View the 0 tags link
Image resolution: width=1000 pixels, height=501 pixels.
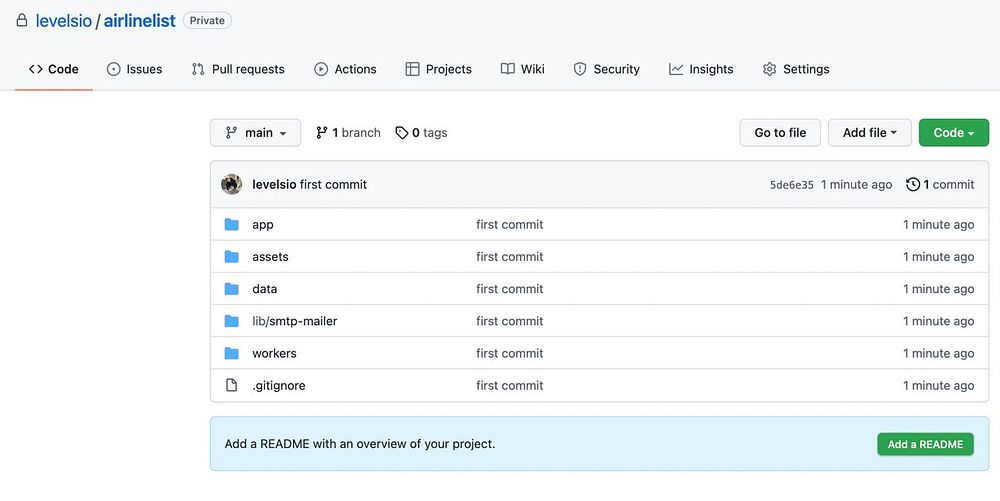point(422,133)
